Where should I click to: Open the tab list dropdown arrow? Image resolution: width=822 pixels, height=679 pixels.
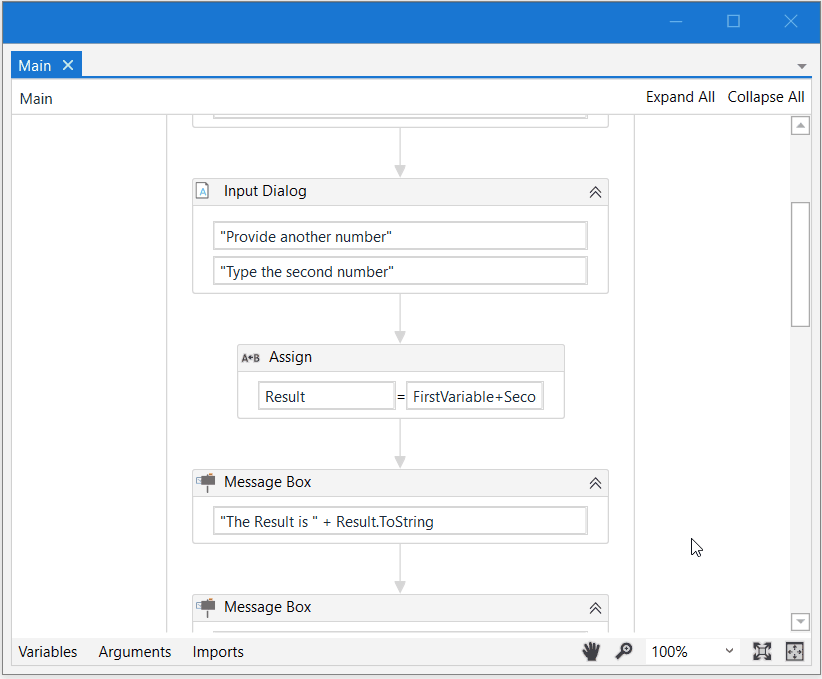(x=801, y=66)
